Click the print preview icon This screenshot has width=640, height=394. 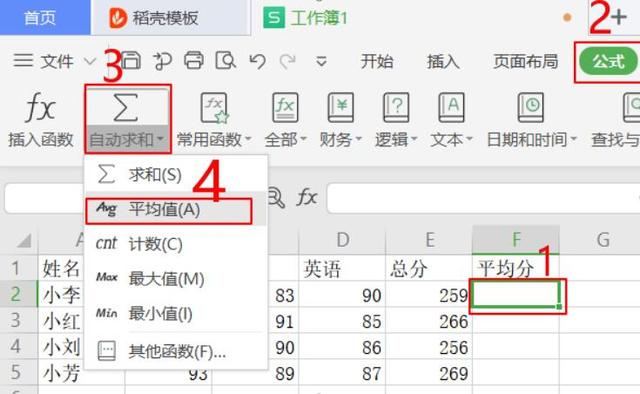pos(225,61)
